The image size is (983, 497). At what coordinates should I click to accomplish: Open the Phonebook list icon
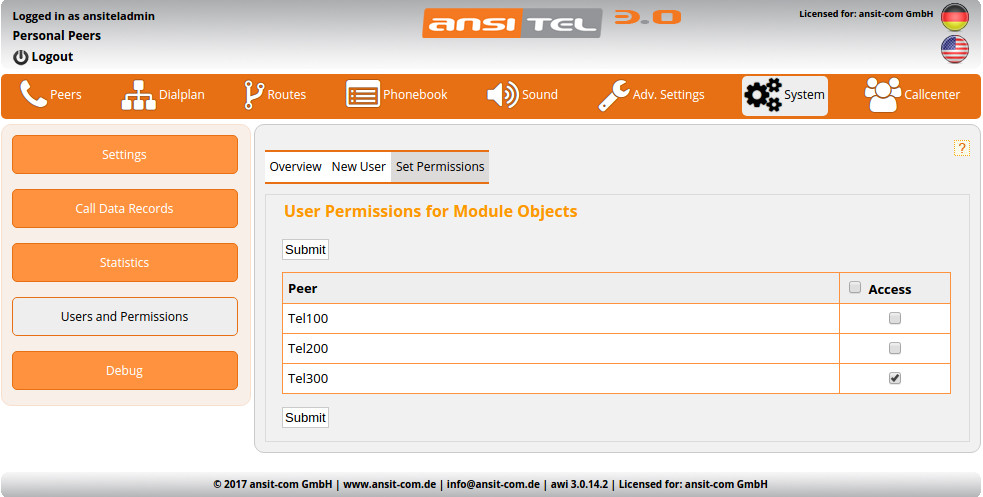(x=363, y=95)
